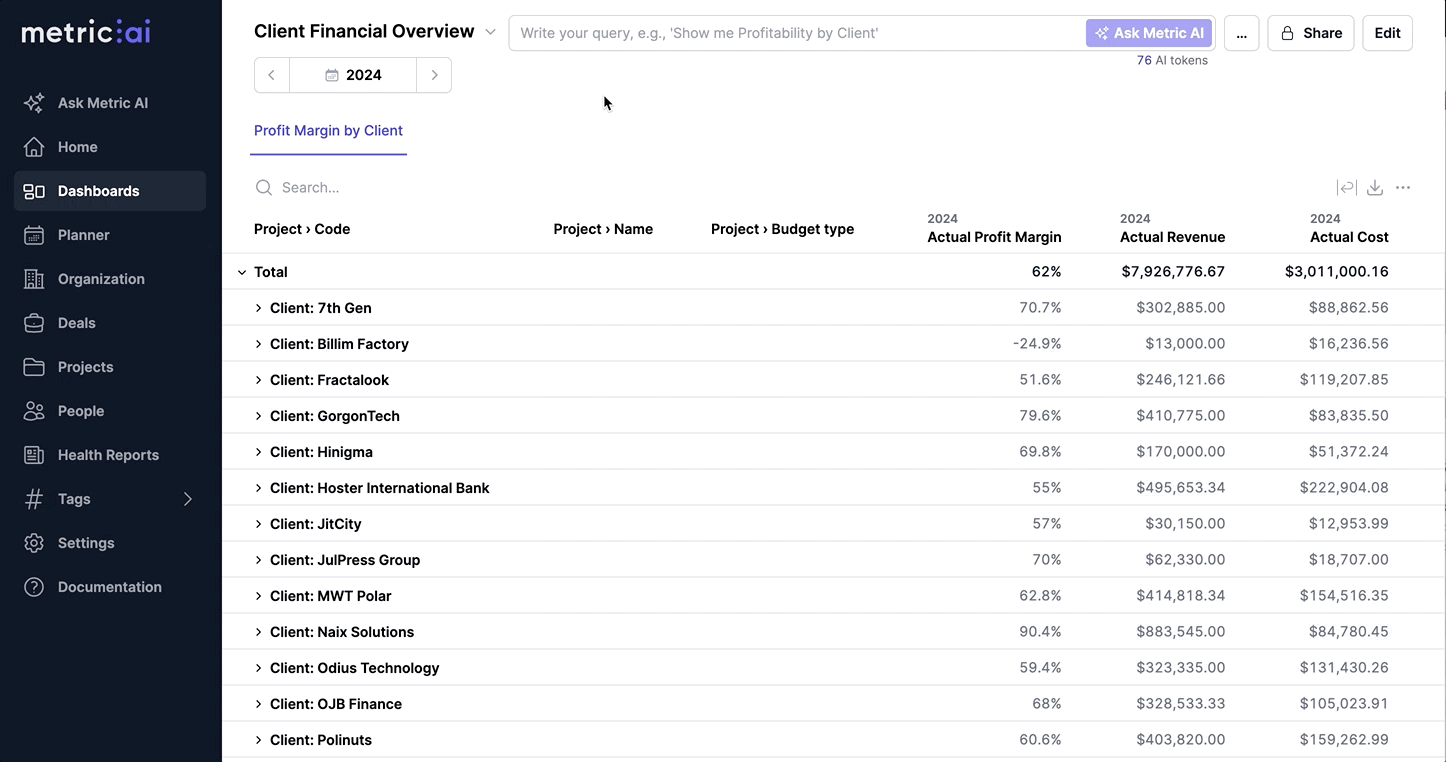Open the table's three-dot options menu
This screenshot has width=1446, height=762.
coord(1403,188)
